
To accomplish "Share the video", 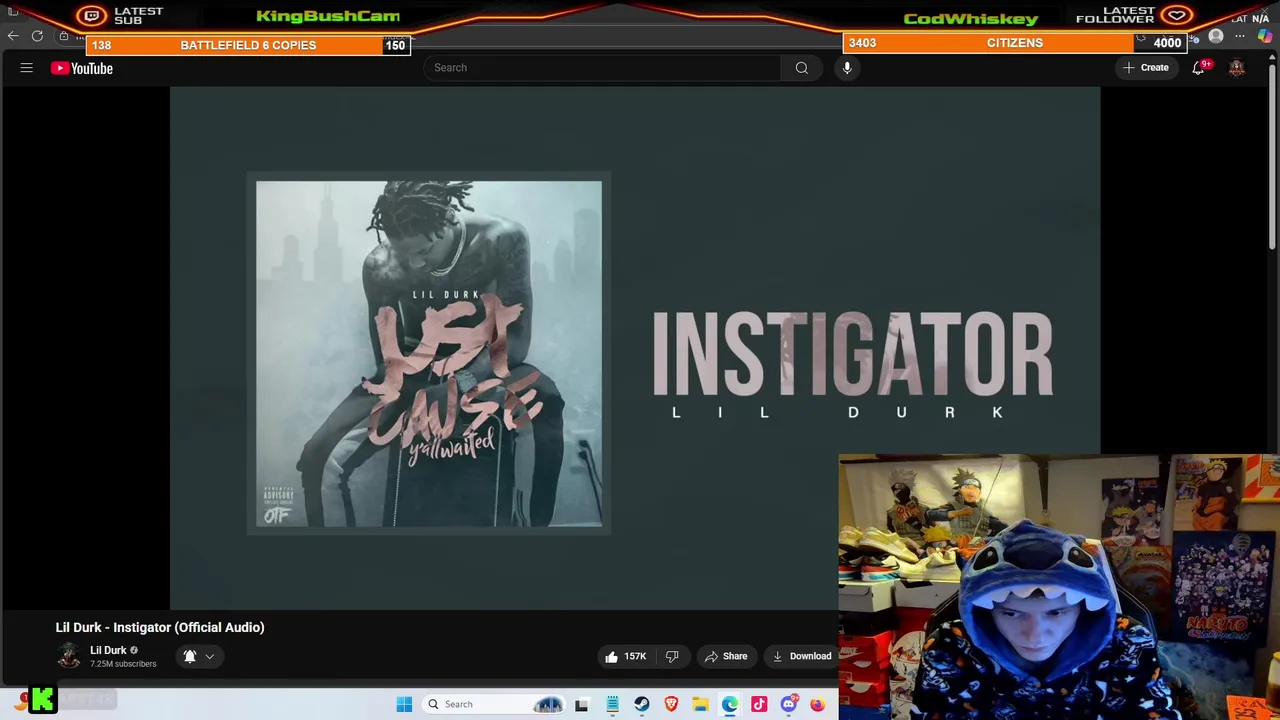I will (726, 656).
